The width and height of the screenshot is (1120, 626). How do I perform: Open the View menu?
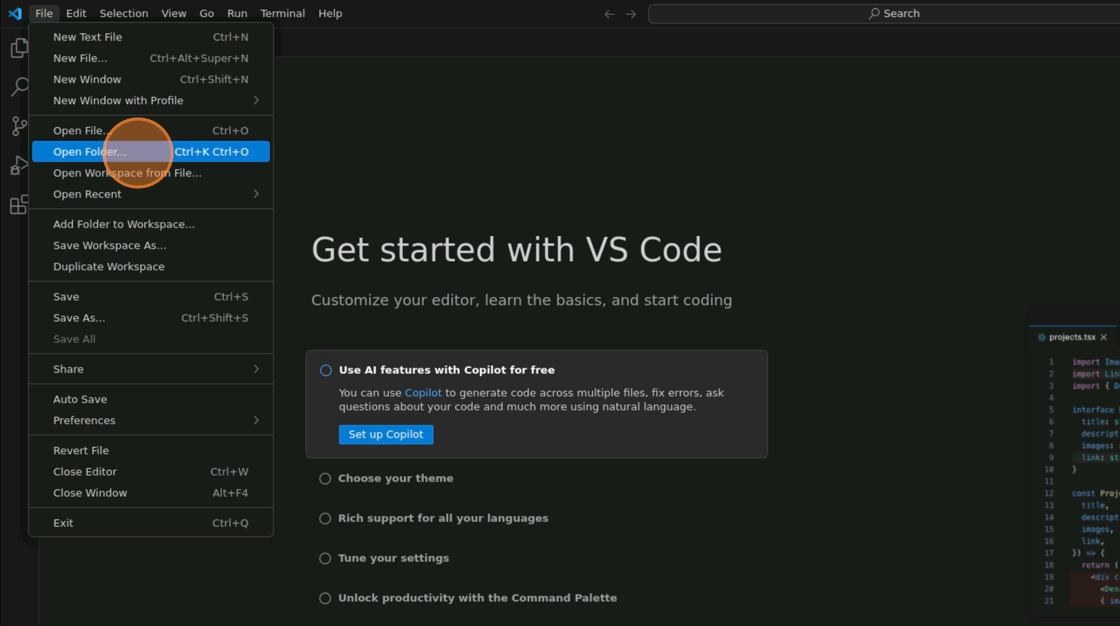174,14
